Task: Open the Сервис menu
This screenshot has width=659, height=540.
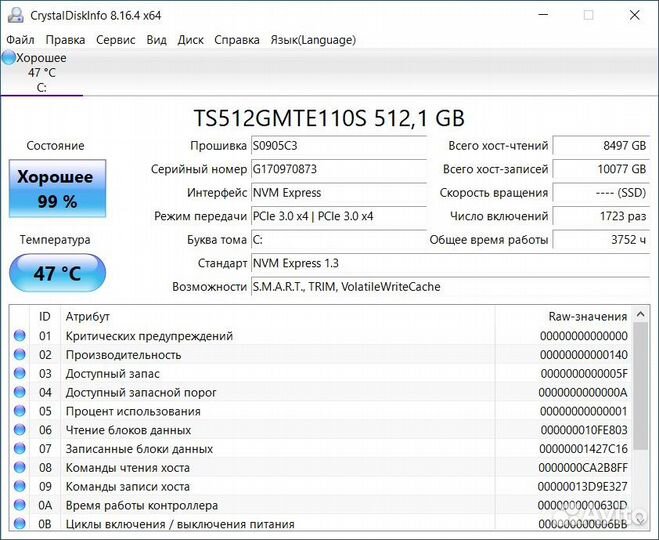Action: pyautogui.click(x=116, y=40)
